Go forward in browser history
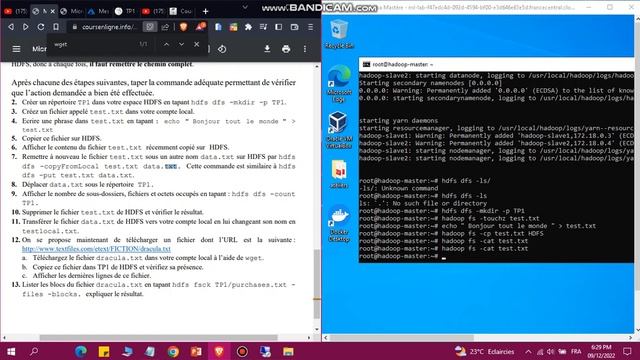Screen dimensions: 640x360 (x=26, y=27)
